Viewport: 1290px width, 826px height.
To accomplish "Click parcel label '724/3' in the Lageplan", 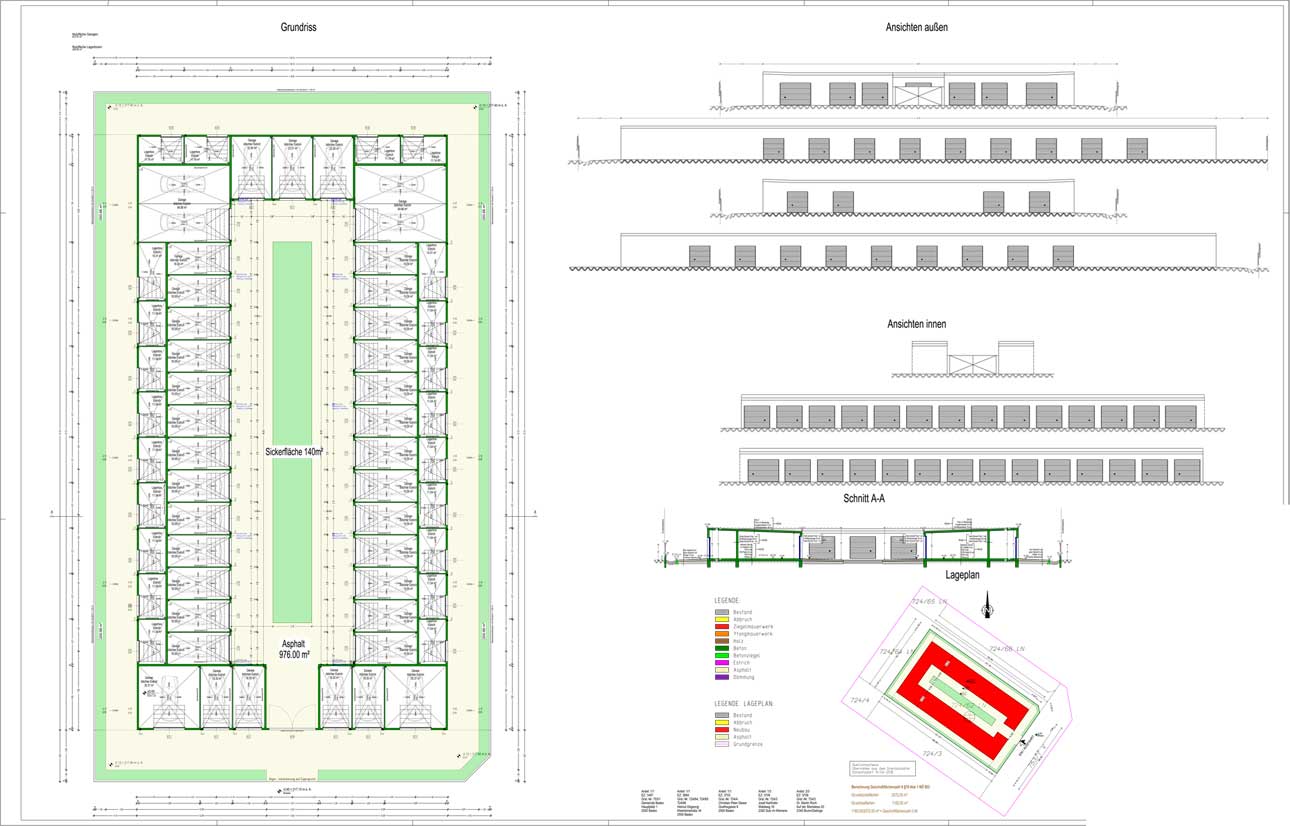I will (931, 753).
